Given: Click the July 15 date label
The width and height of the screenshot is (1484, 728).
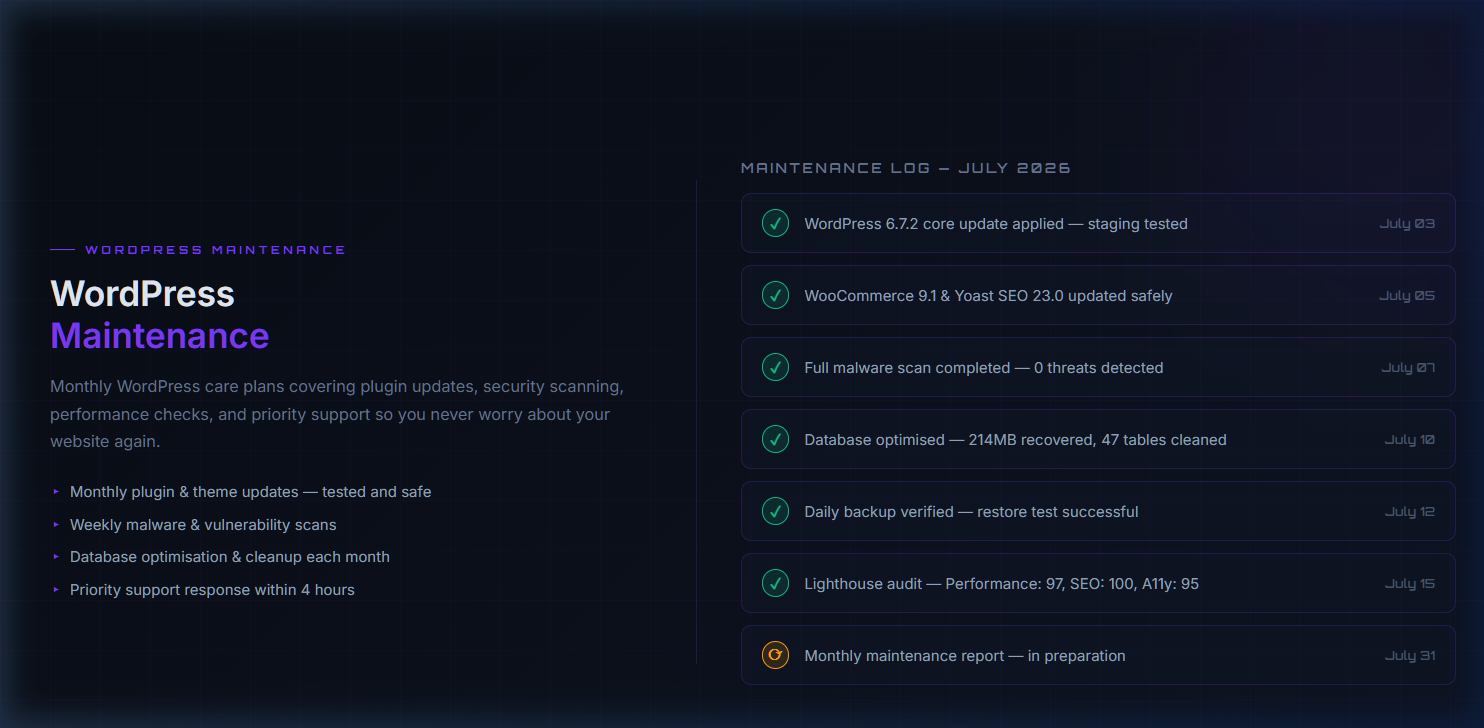Looking at the screenshot, I should coord(1410,583).
